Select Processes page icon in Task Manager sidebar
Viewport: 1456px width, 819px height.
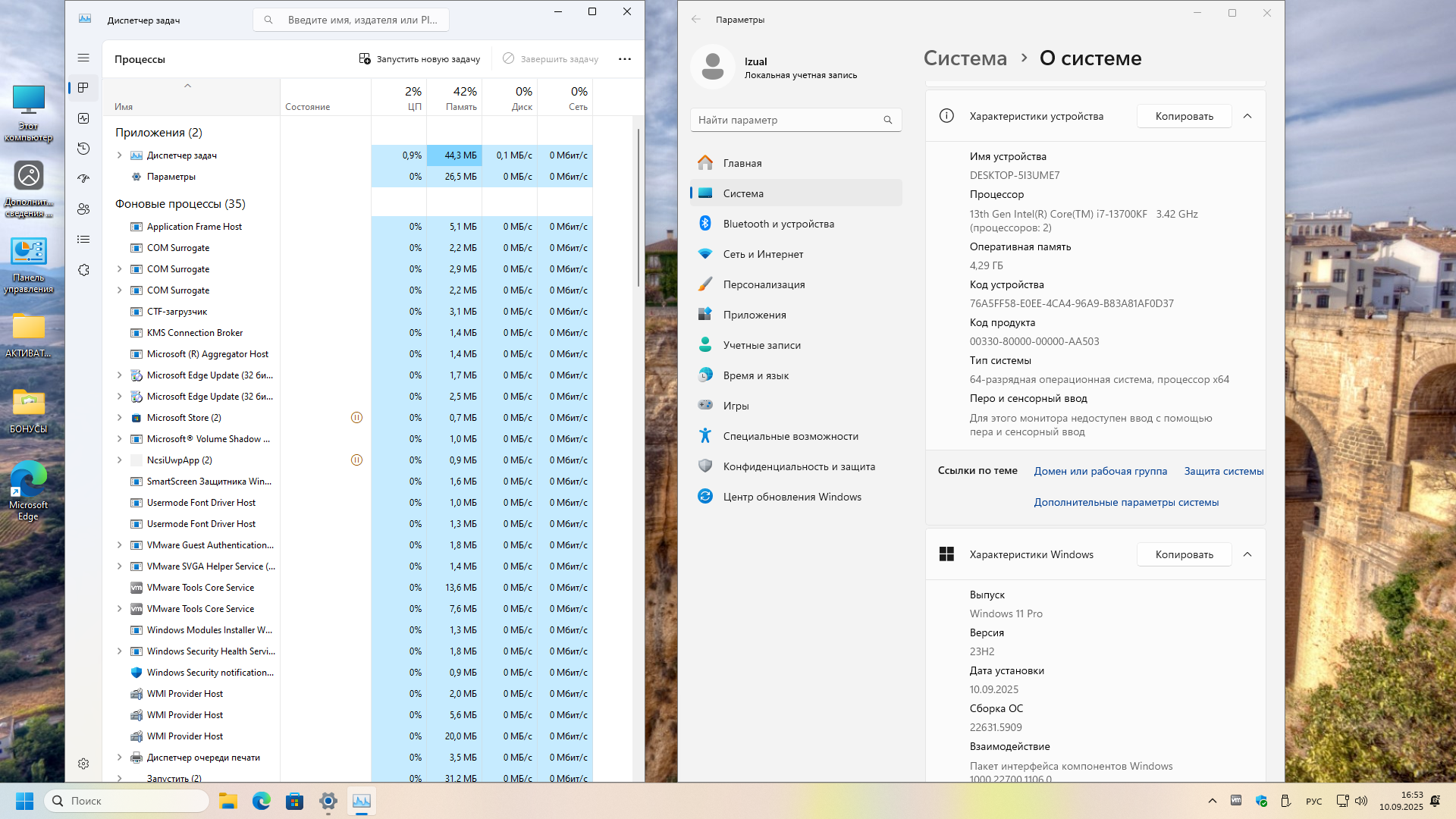pyautogui.click(x=83, y=88)
